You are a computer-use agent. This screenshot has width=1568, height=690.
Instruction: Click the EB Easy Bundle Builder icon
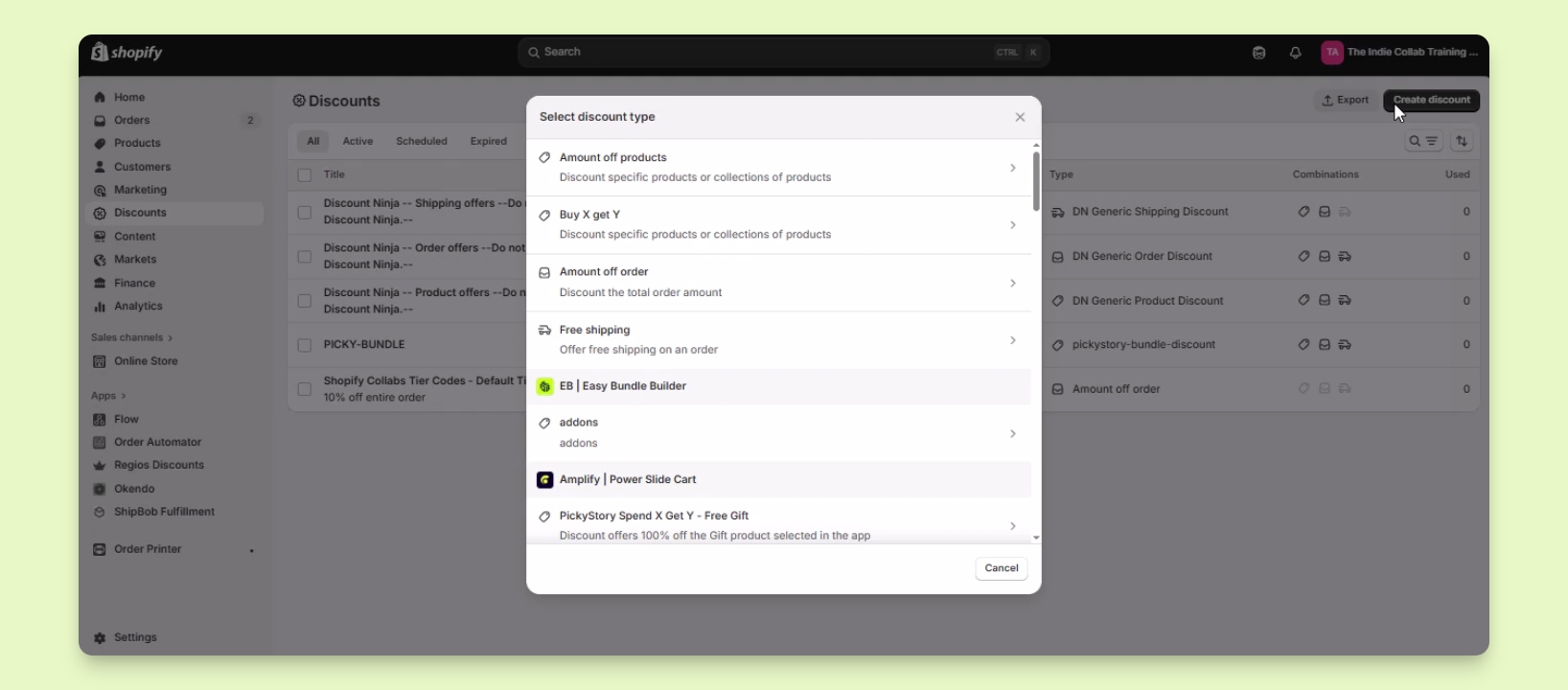click(544, 386)
